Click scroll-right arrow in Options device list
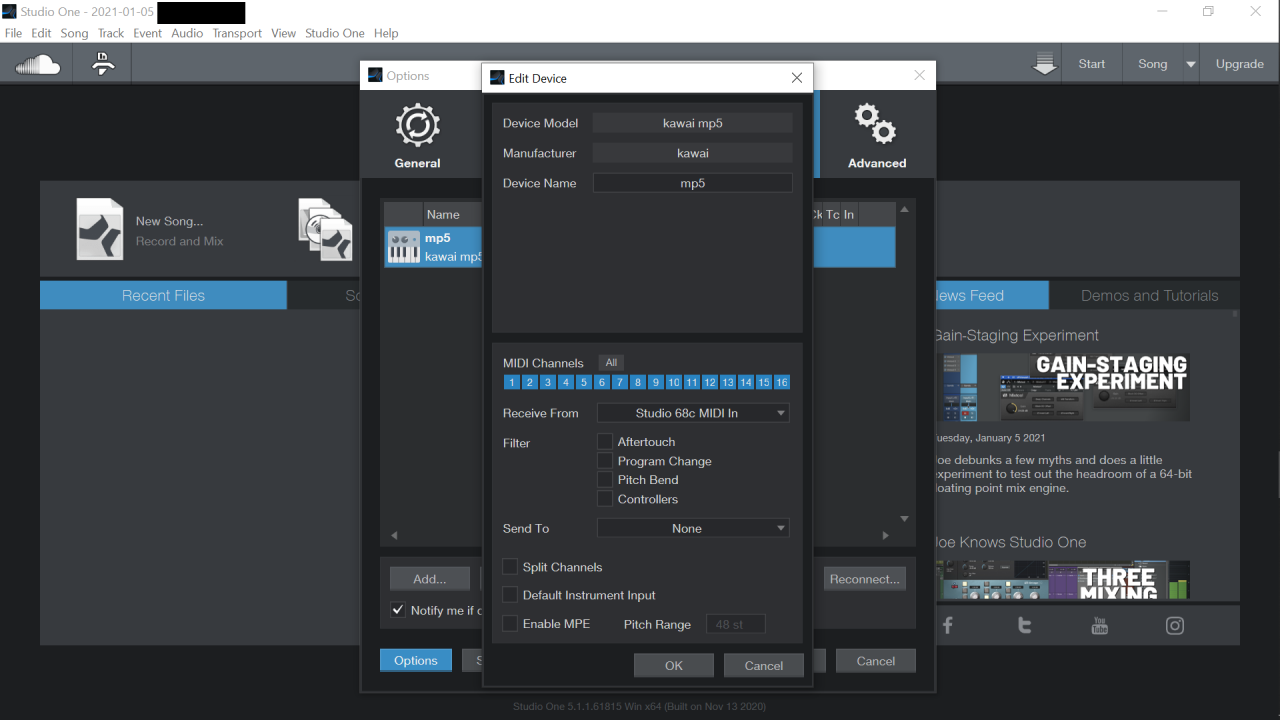Screen dimensions: 1280x720 [x=885, y=536]
